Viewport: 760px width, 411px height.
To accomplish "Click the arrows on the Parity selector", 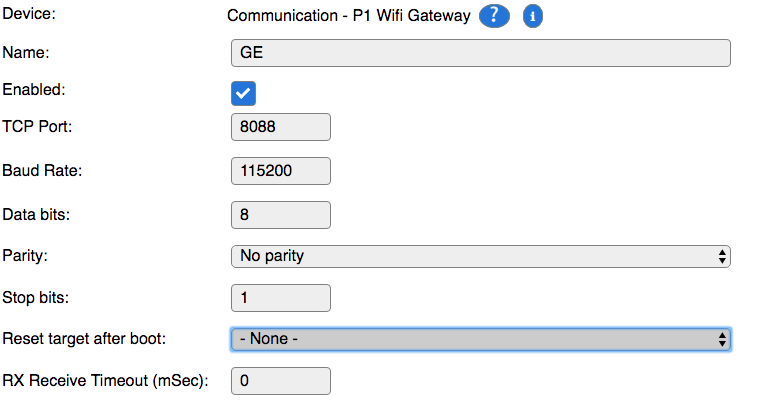I will coord(722,256).
